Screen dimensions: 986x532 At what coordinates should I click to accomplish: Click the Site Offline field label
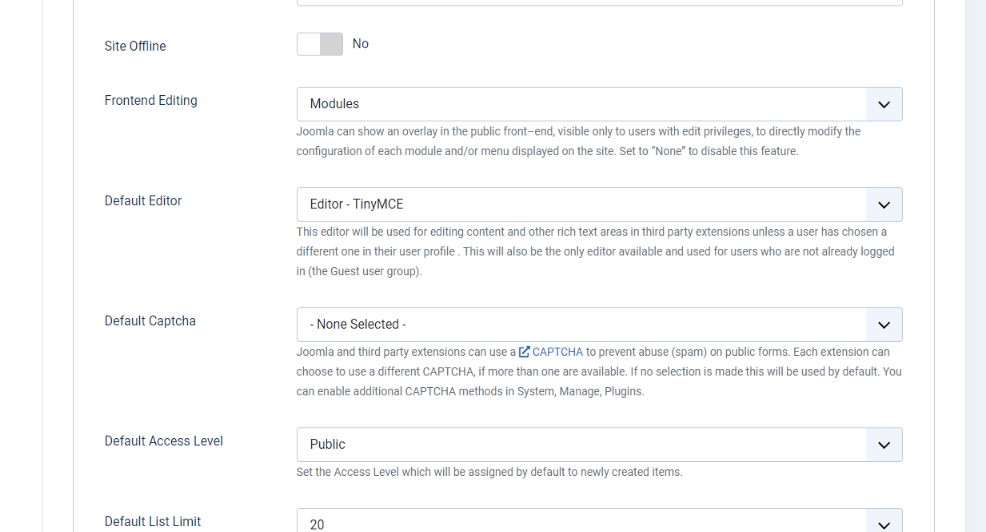(135, 46)
